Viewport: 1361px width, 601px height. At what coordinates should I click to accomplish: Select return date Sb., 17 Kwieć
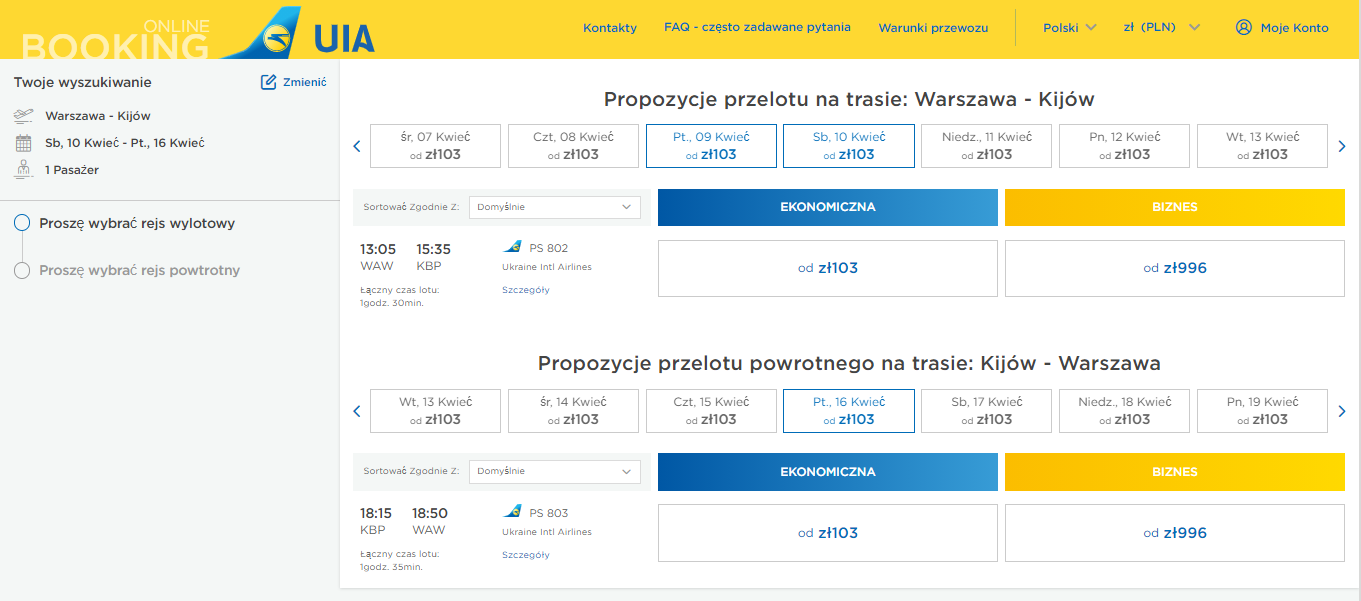coord(987,411)
